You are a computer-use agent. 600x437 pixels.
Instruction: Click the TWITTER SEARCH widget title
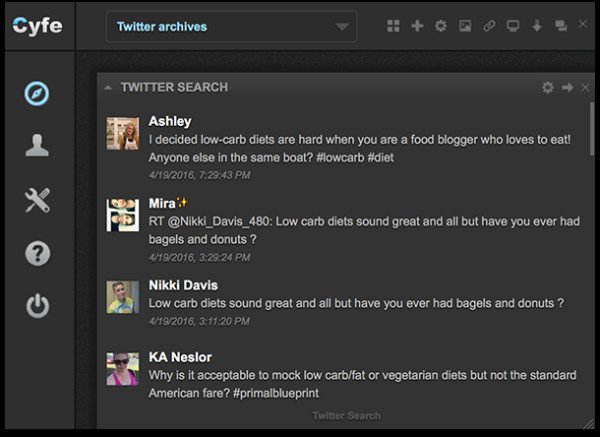point(174,87)
